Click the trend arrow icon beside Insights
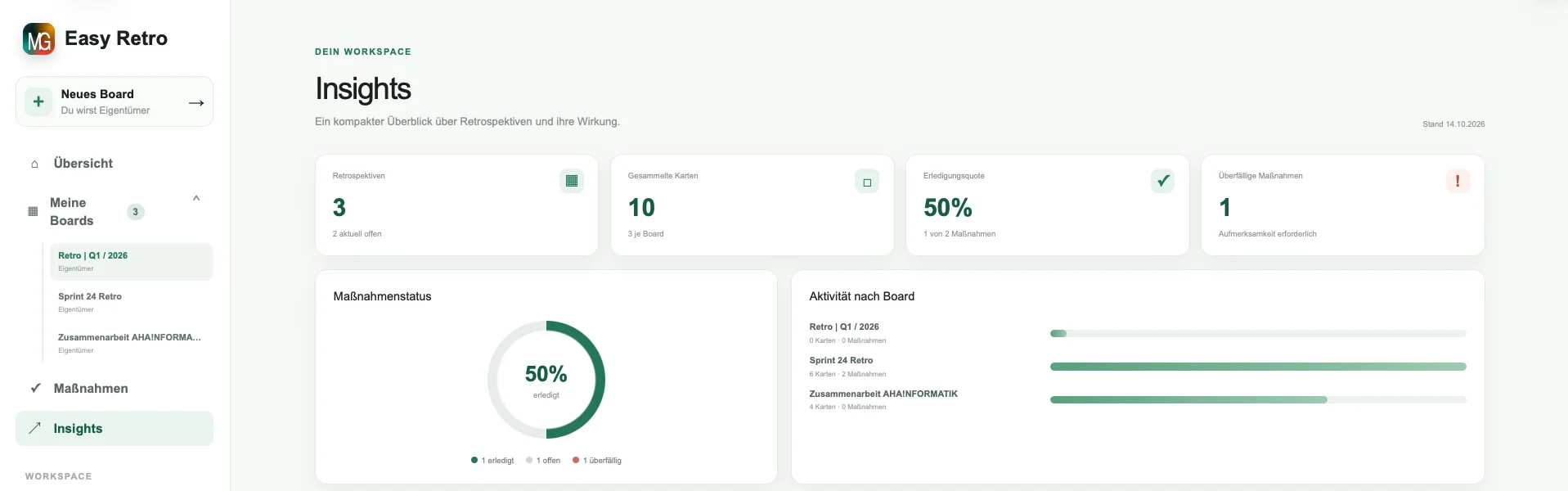The width and height of the screenshot is (1568, 491). (34, 428)
